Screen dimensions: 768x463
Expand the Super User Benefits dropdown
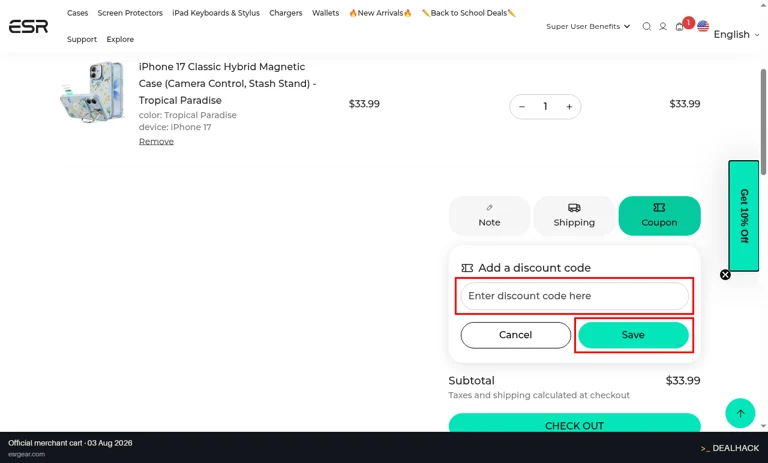tap(588, 26)
